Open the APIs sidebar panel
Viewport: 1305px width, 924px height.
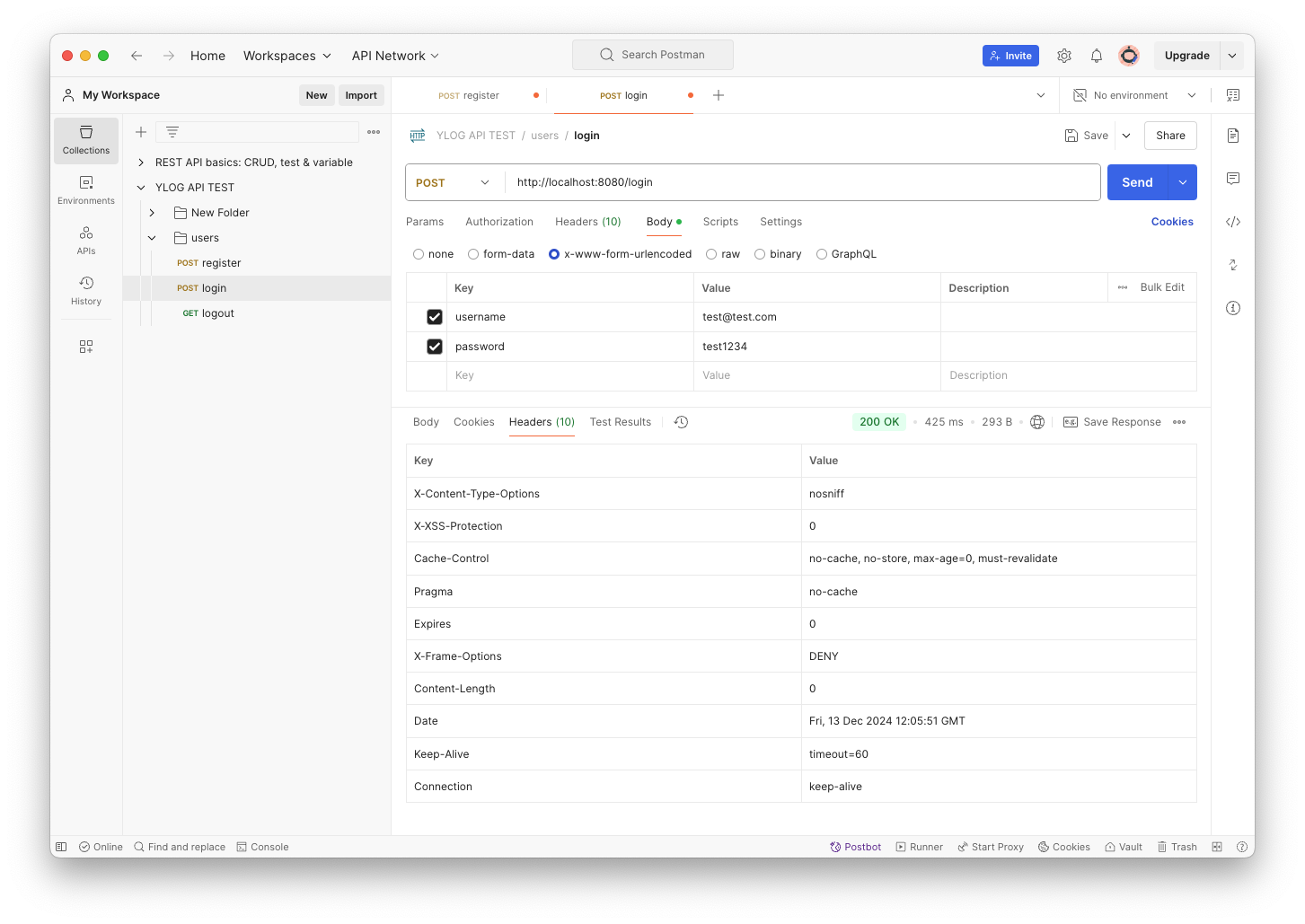(x=86, y=241)
